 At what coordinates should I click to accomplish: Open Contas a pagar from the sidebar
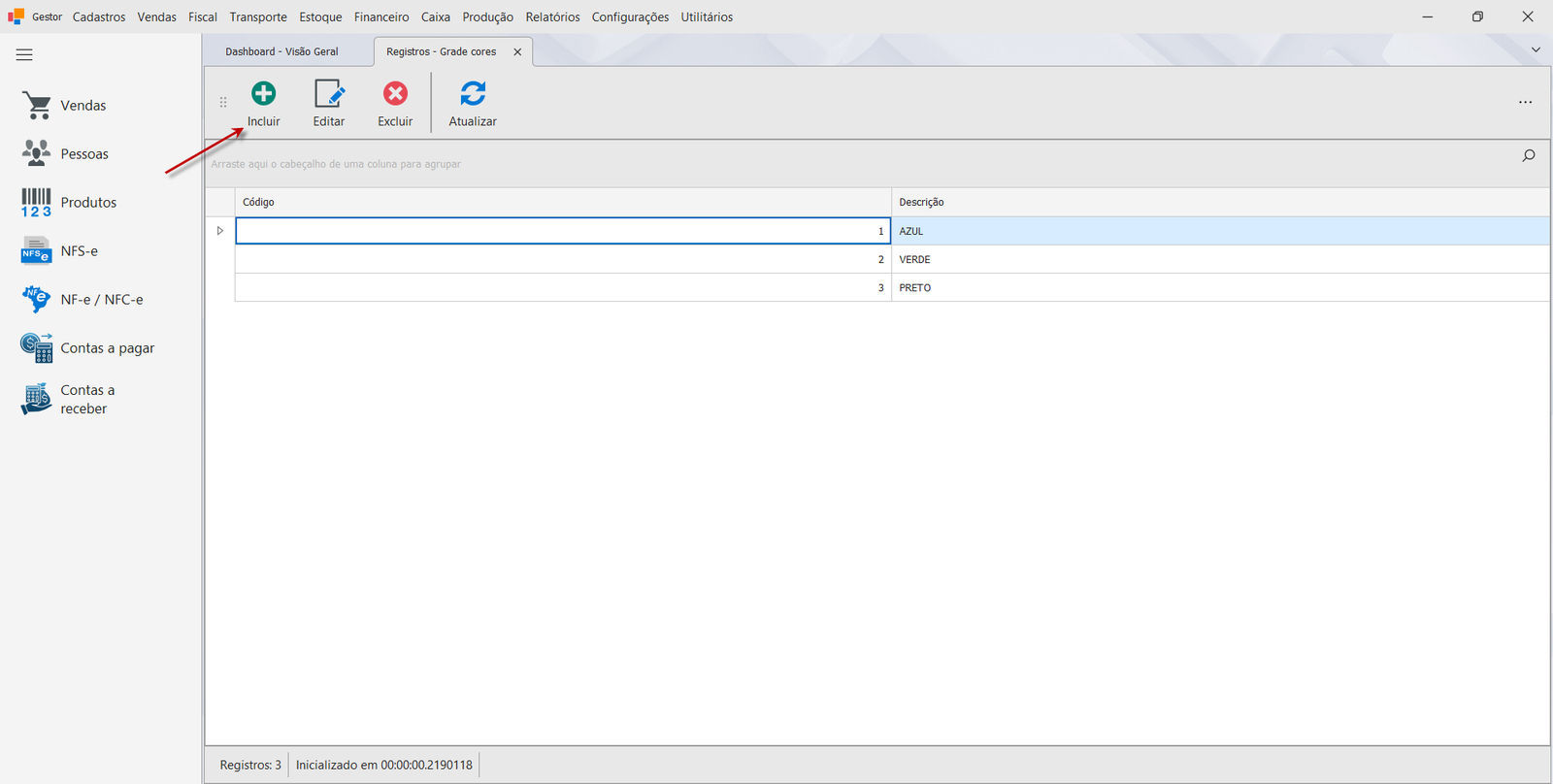click(87, 347)
